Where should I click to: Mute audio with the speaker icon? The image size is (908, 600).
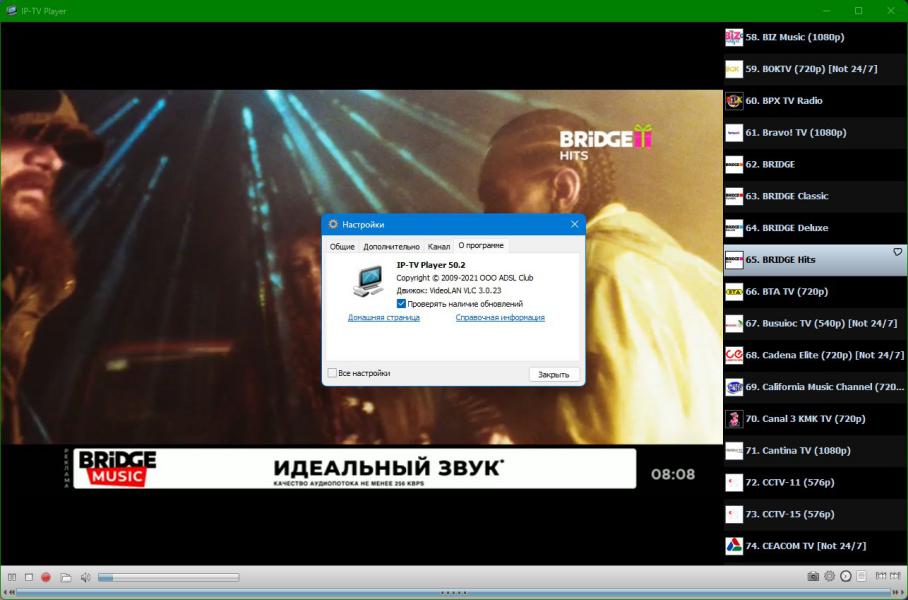85,577
